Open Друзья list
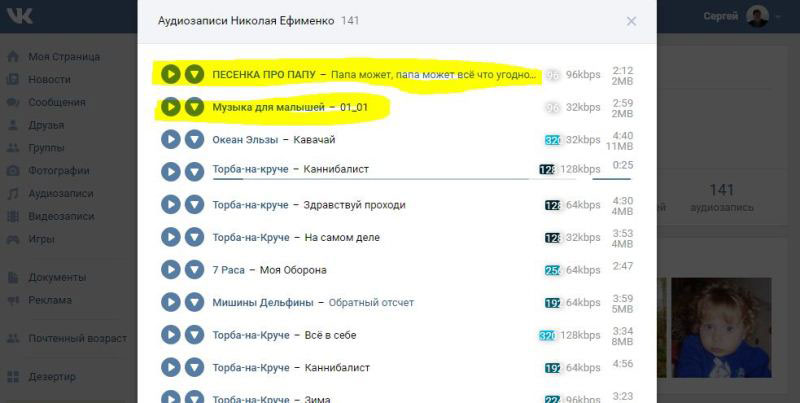Screen dimensions: 800x403 46,125
